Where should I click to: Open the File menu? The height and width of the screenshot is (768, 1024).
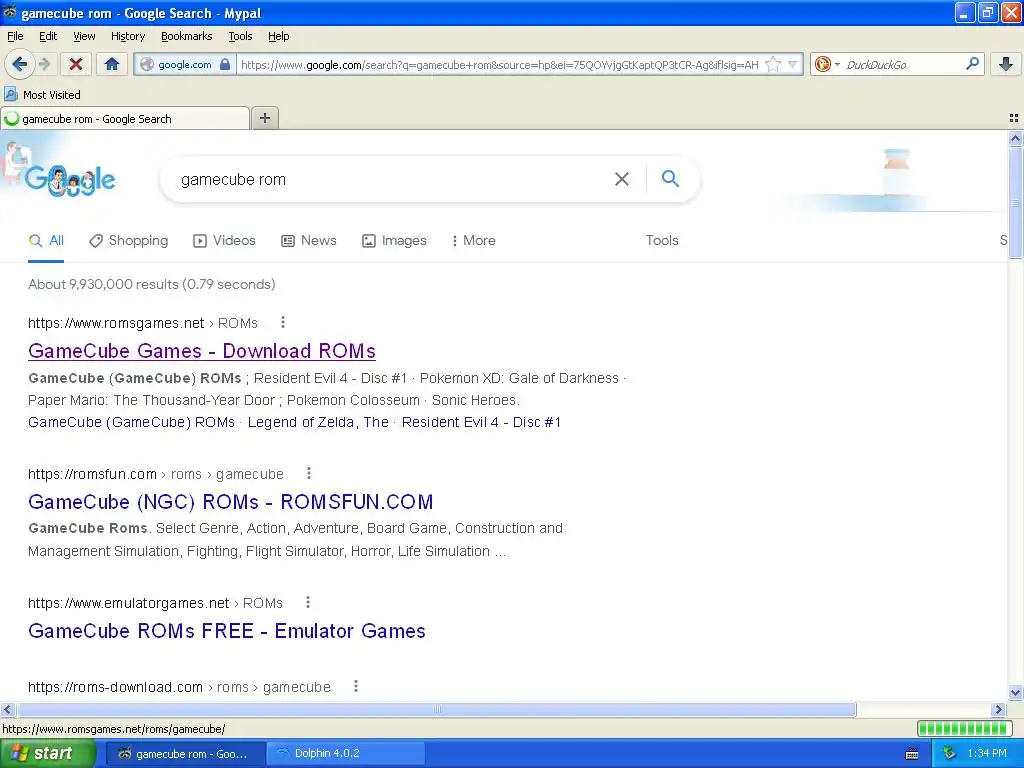15,36
